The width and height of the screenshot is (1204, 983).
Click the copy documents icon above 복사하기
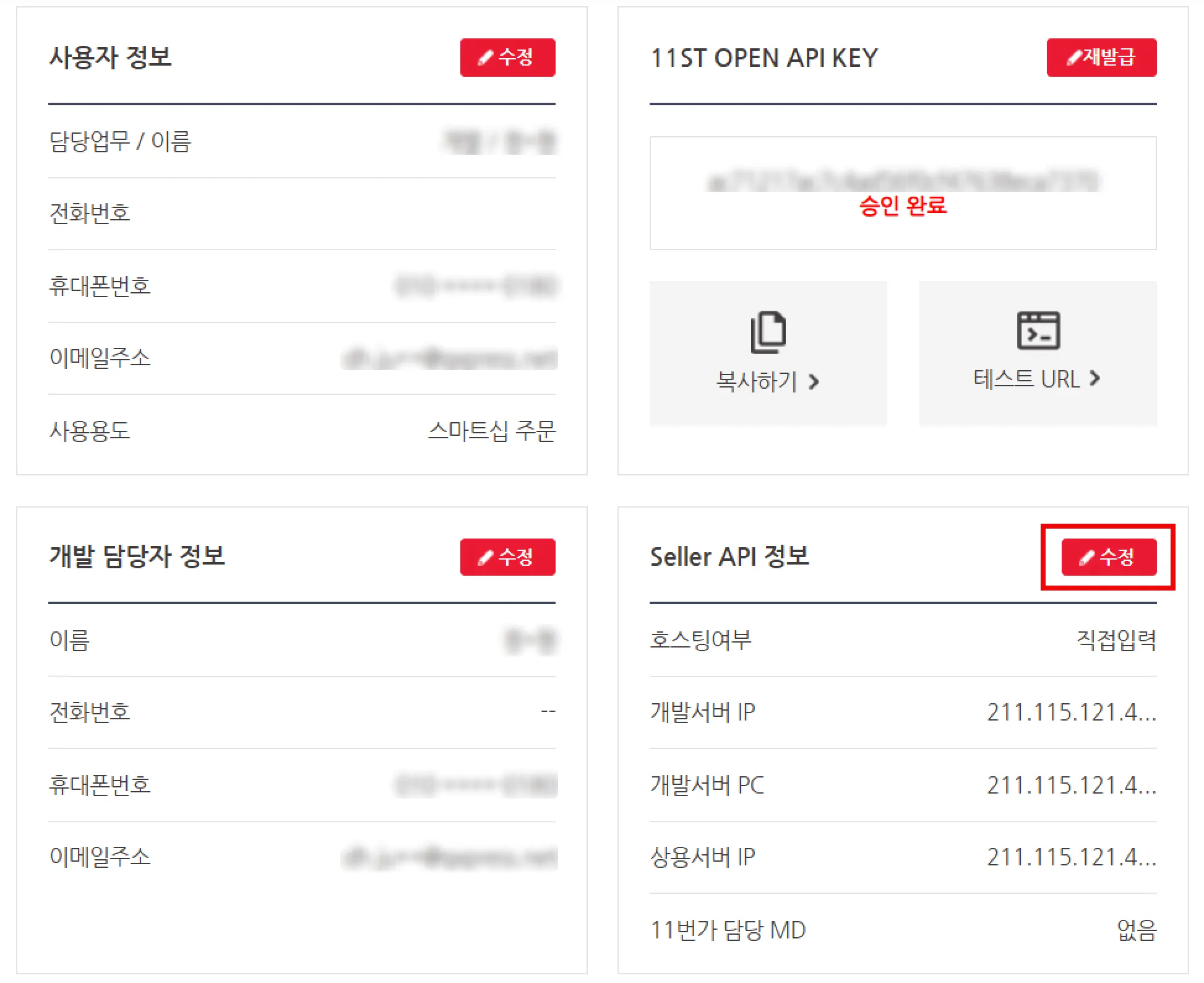(768, 332)
